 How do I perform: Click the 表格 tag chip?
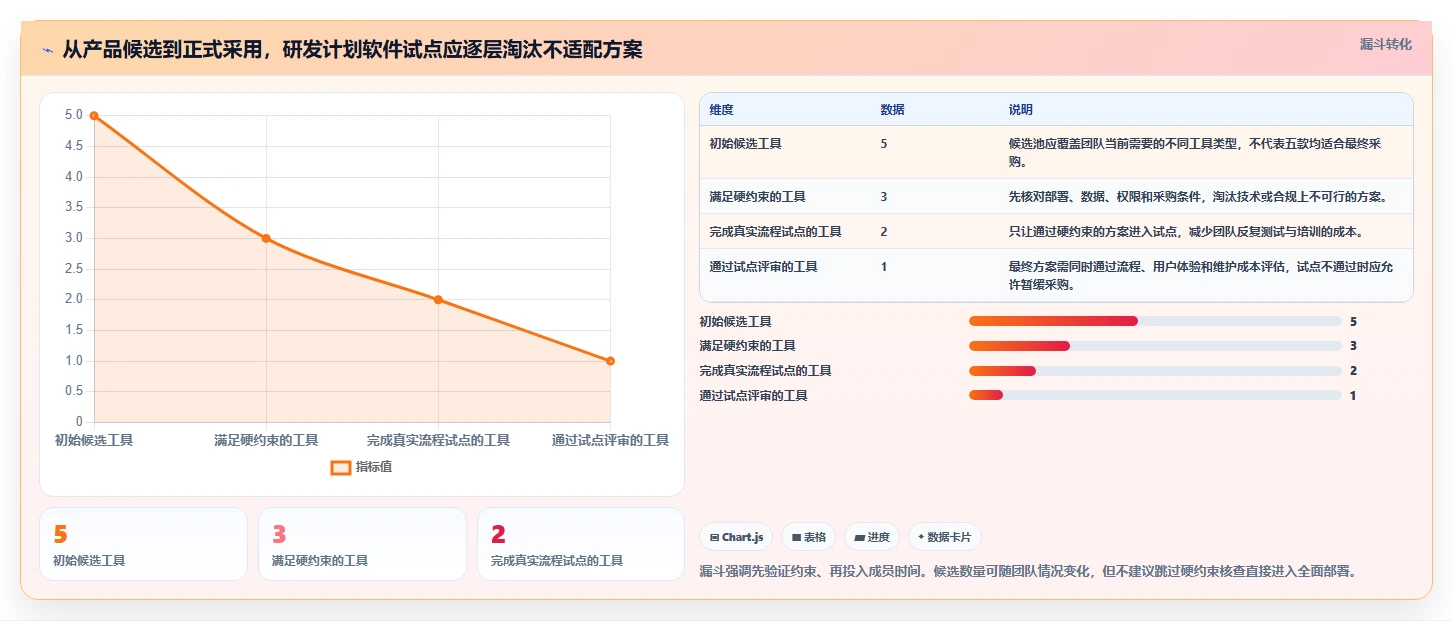click(809, 537)
